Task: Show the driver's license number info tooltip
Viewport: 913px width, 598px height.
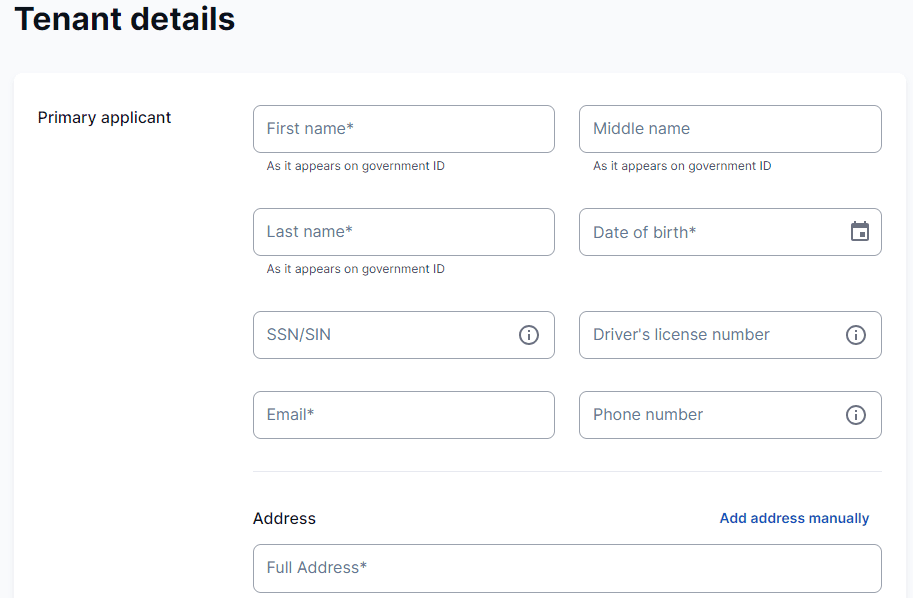Action: (x=855, y=335)
